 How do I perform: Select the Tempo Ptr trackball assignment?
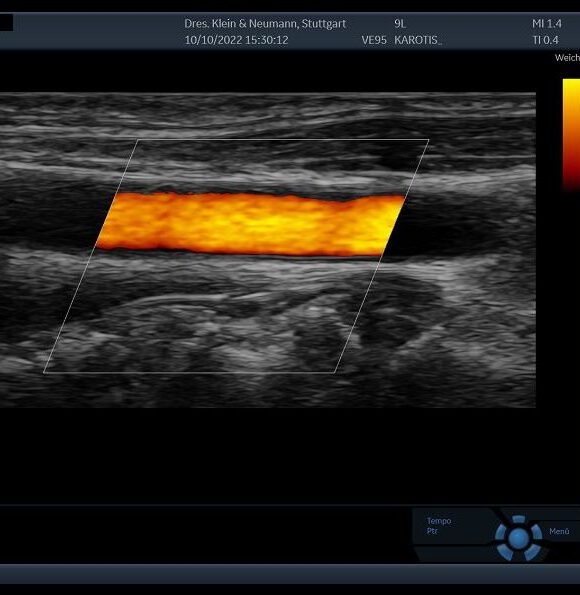[x=439, y=526]
